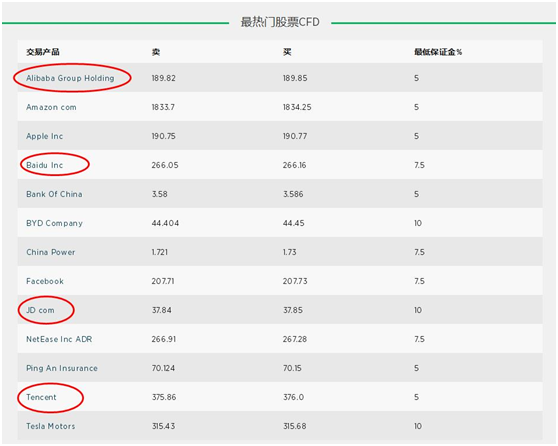The image size is (558, 446).
Task: Open the Facebook stock link
Action: (x=45, y=281)
